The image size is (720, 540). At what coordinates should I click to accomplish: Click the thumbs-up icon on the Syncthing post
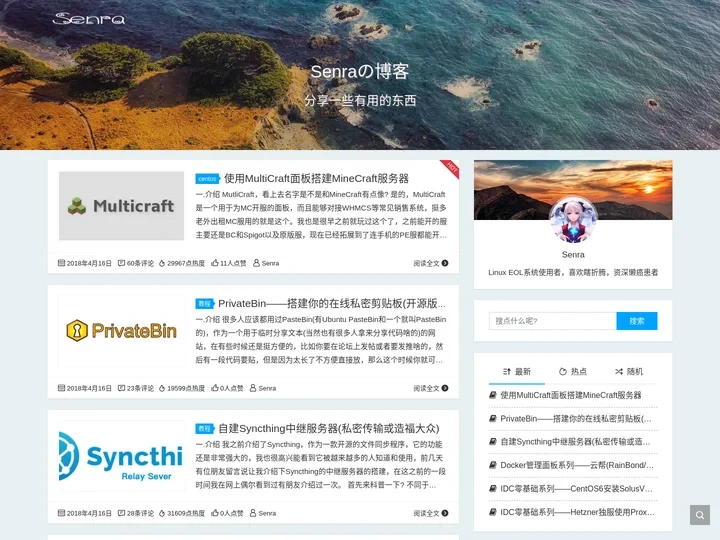[x=214, y=512]
